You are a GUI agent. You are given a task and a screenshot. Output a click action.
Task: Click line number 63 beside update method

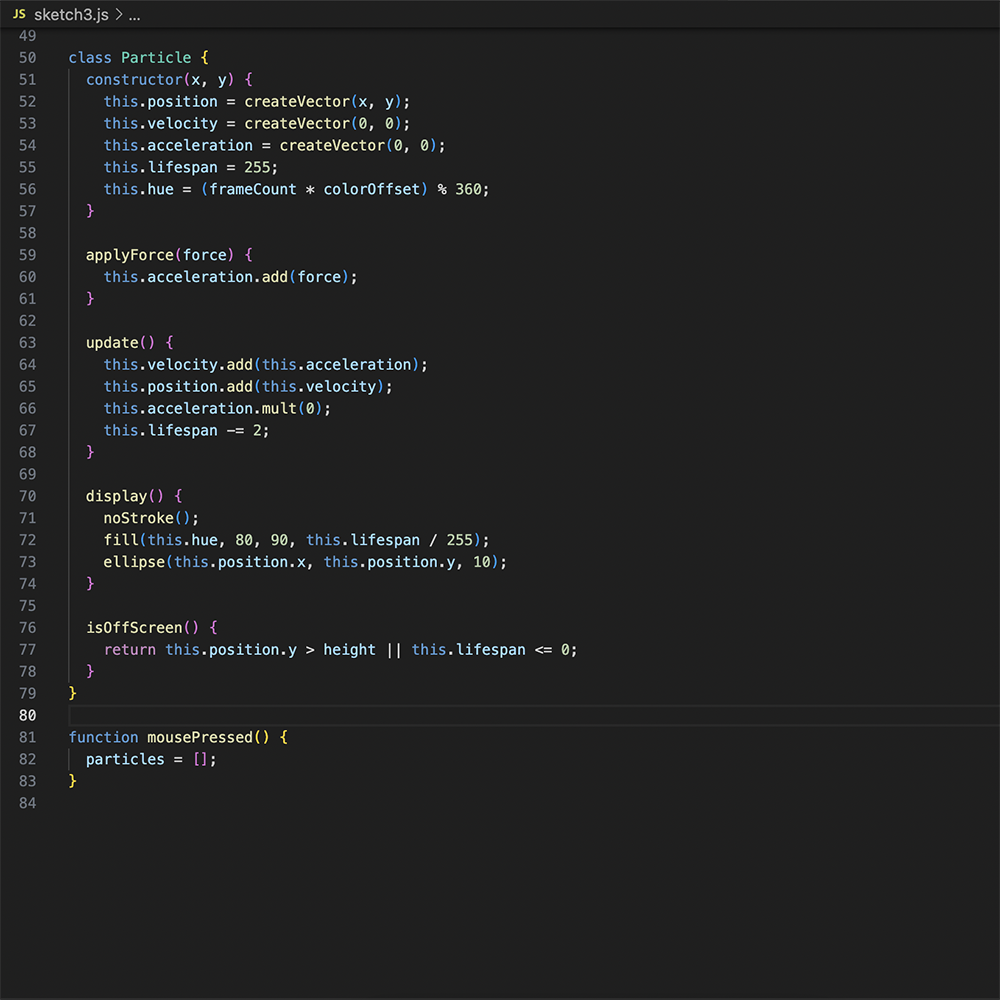pyautogui.click(x=27, y=342)
